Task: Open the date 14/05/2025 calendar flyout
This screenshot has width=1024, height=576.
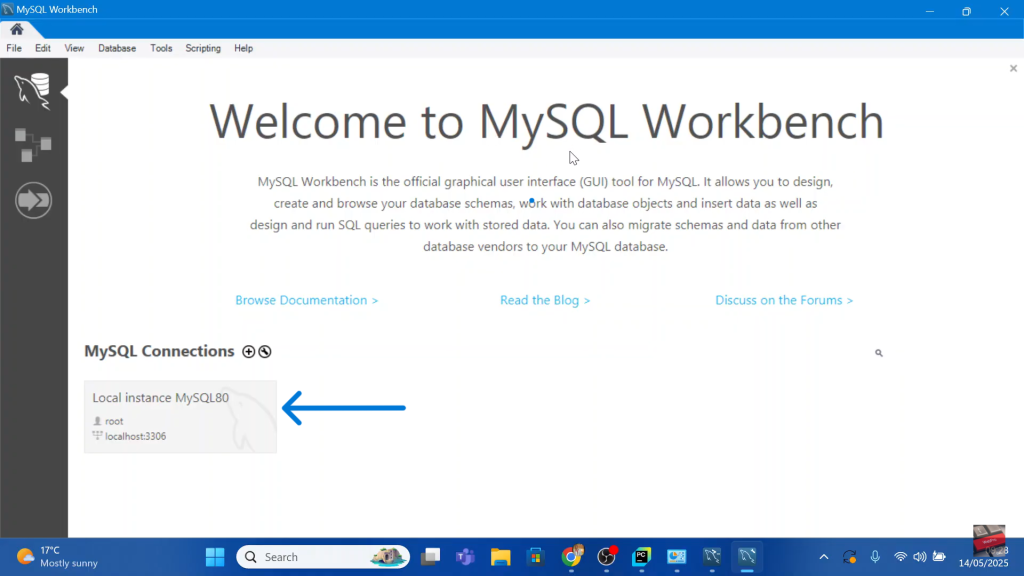Action: coord(984,563)
